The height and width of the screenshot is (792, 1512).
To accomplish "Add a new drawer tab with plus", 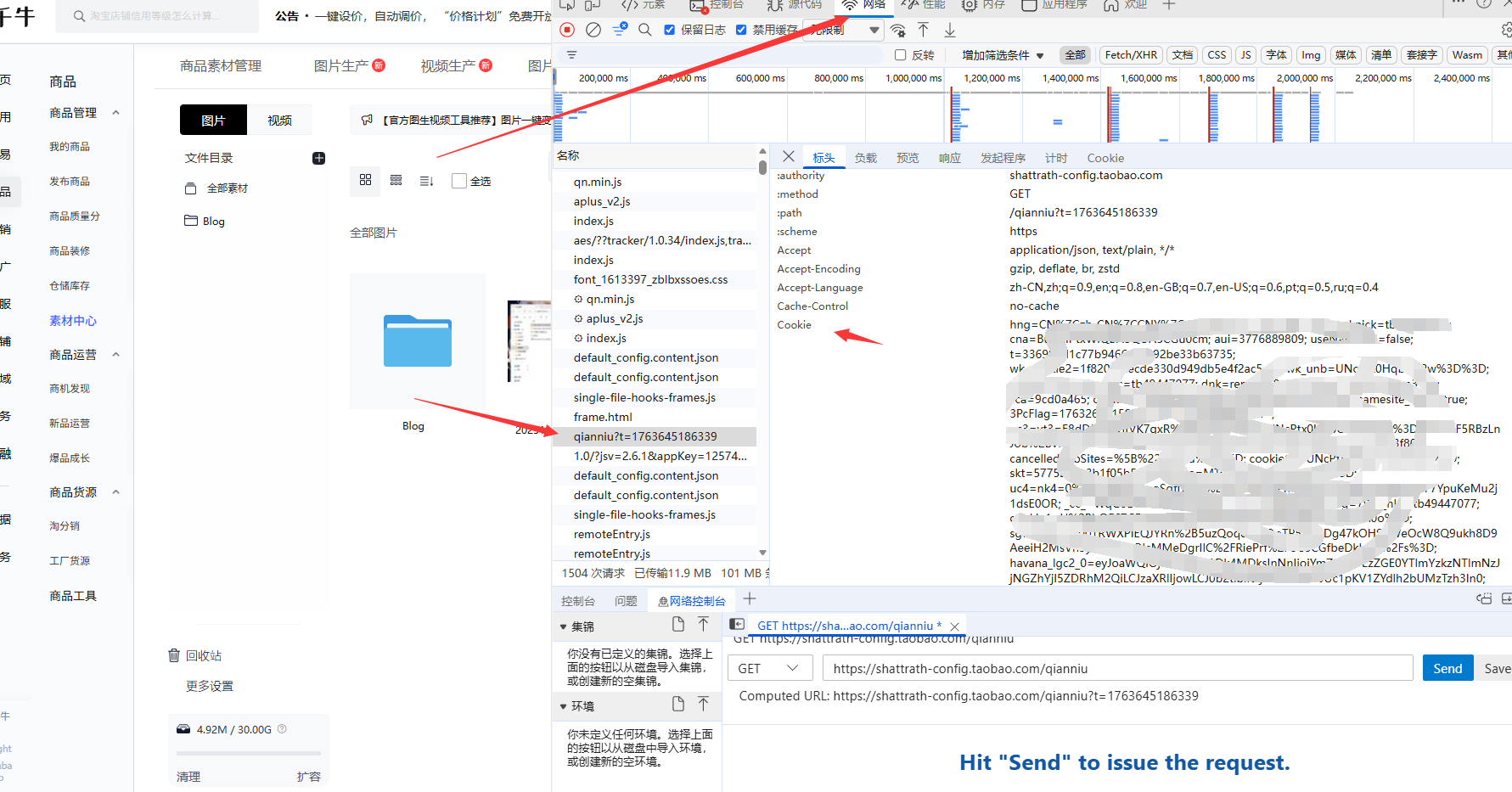I will point(750,599).
